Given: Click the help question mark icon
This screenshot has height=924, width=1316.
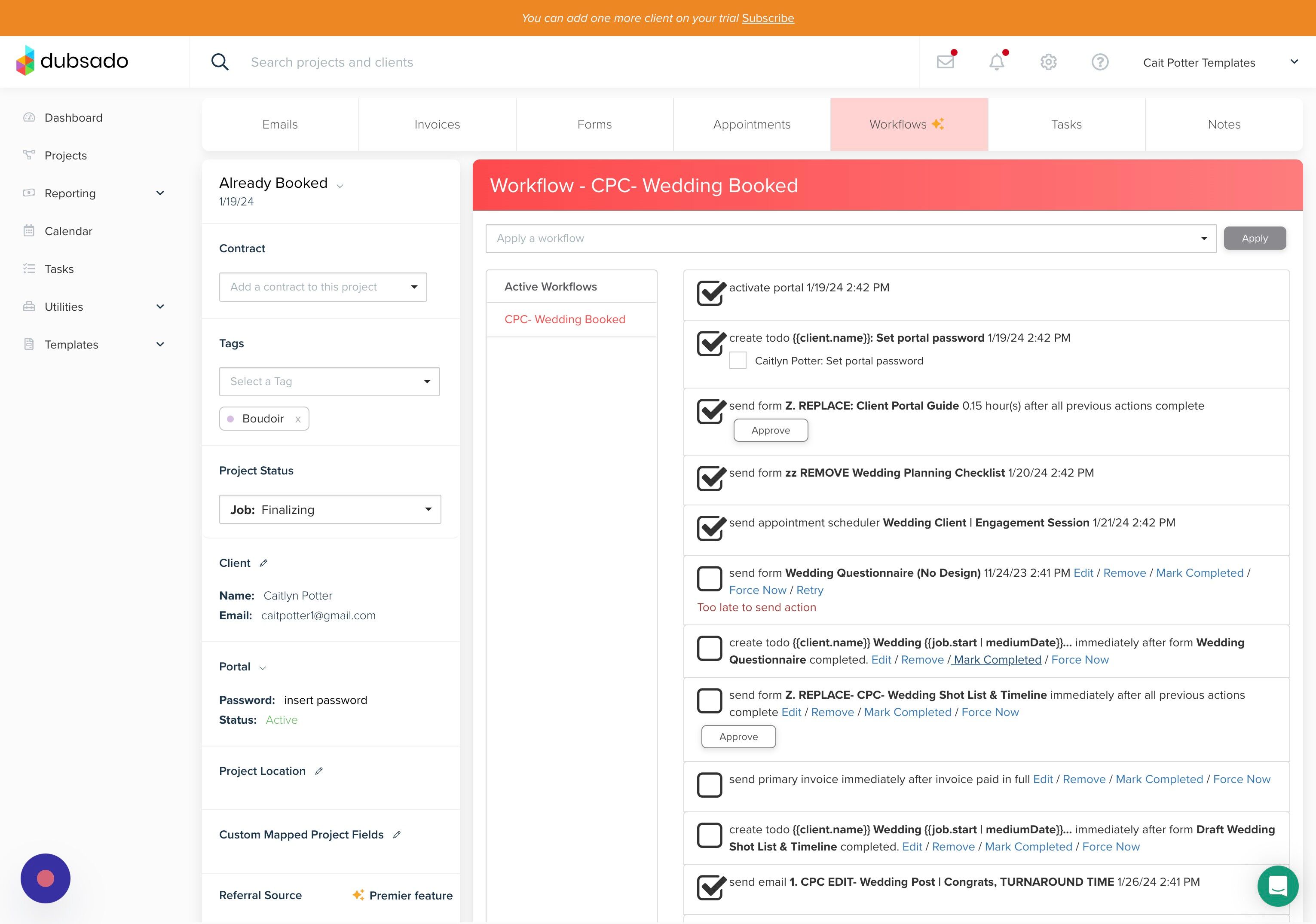Looking at the screenshot, I should pyautogui.click(x=1099, y=62).
